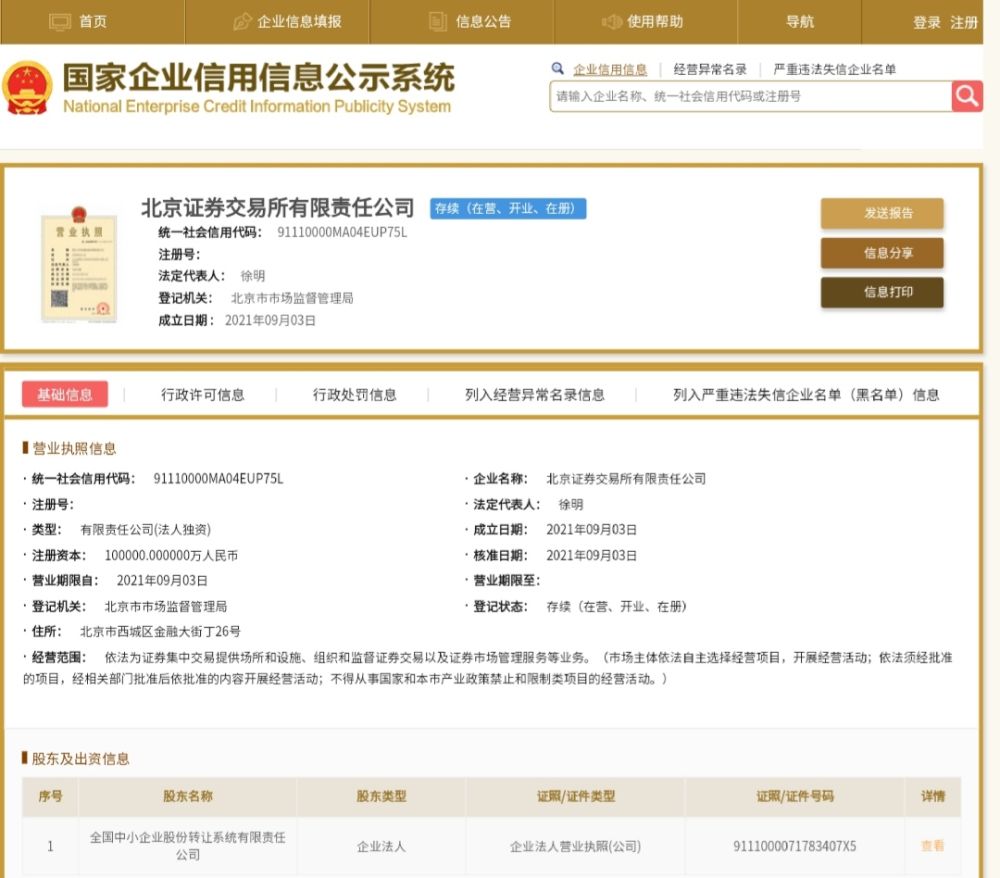Click the 查看 link for first shareholder
1000x878 pixels.
932,846
